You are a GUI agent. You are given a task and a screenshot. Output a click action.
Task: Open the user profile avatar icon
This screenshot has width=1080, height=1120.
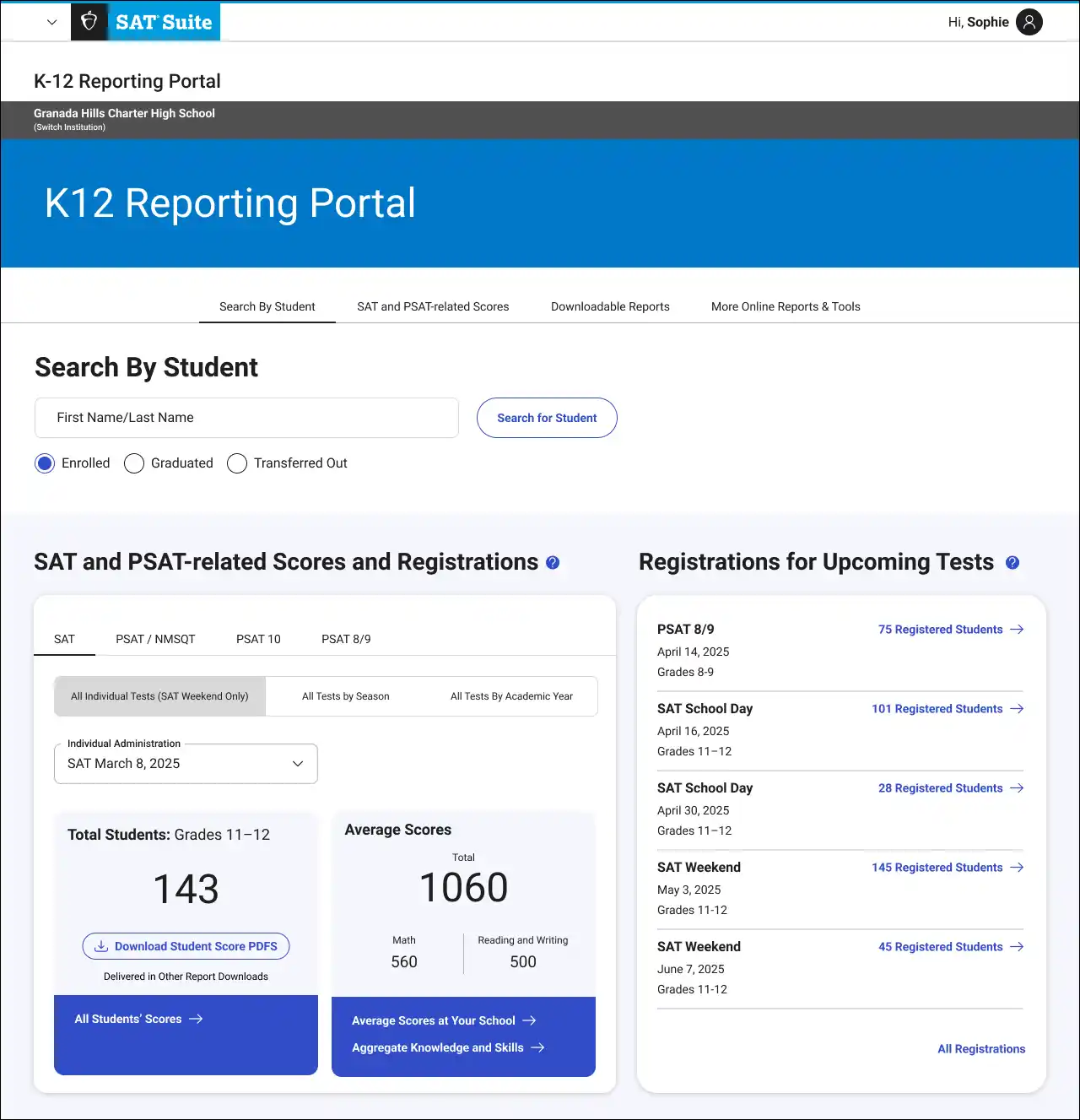(x=1029, y=22)
